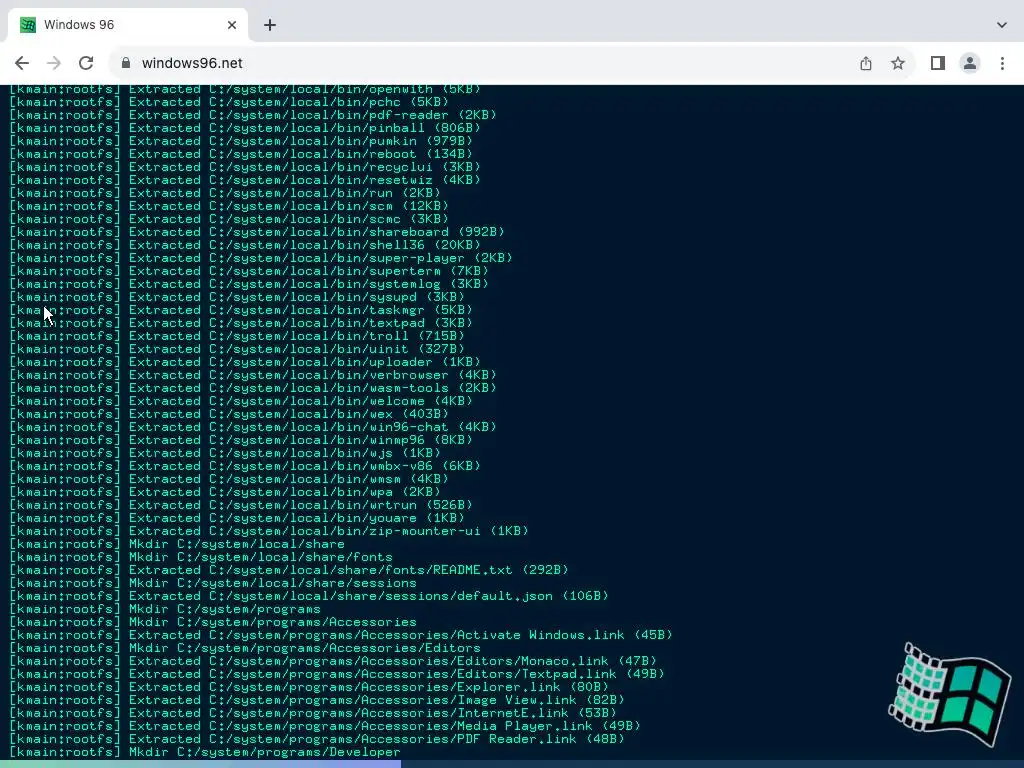This screenshot has height=768, width=1024.
Task: Click the line extracting Activate Windows.link (45B)
Action: tap(341, 635)
